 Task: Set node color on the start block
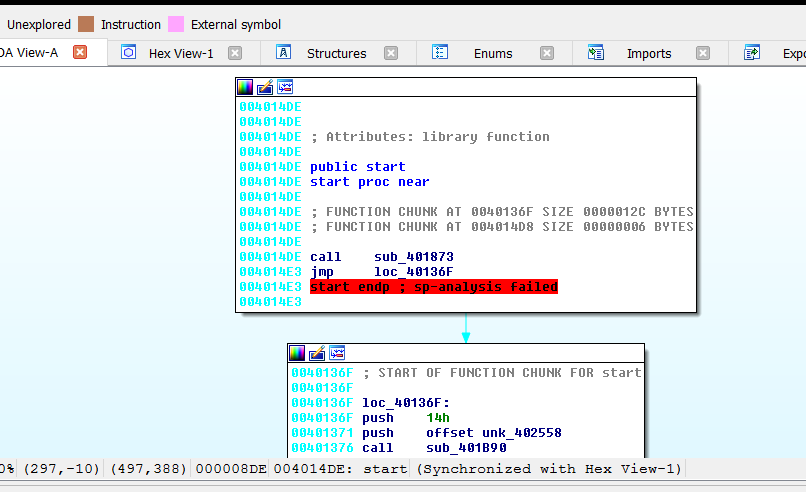pyautogui.click(x=246, y=88)
